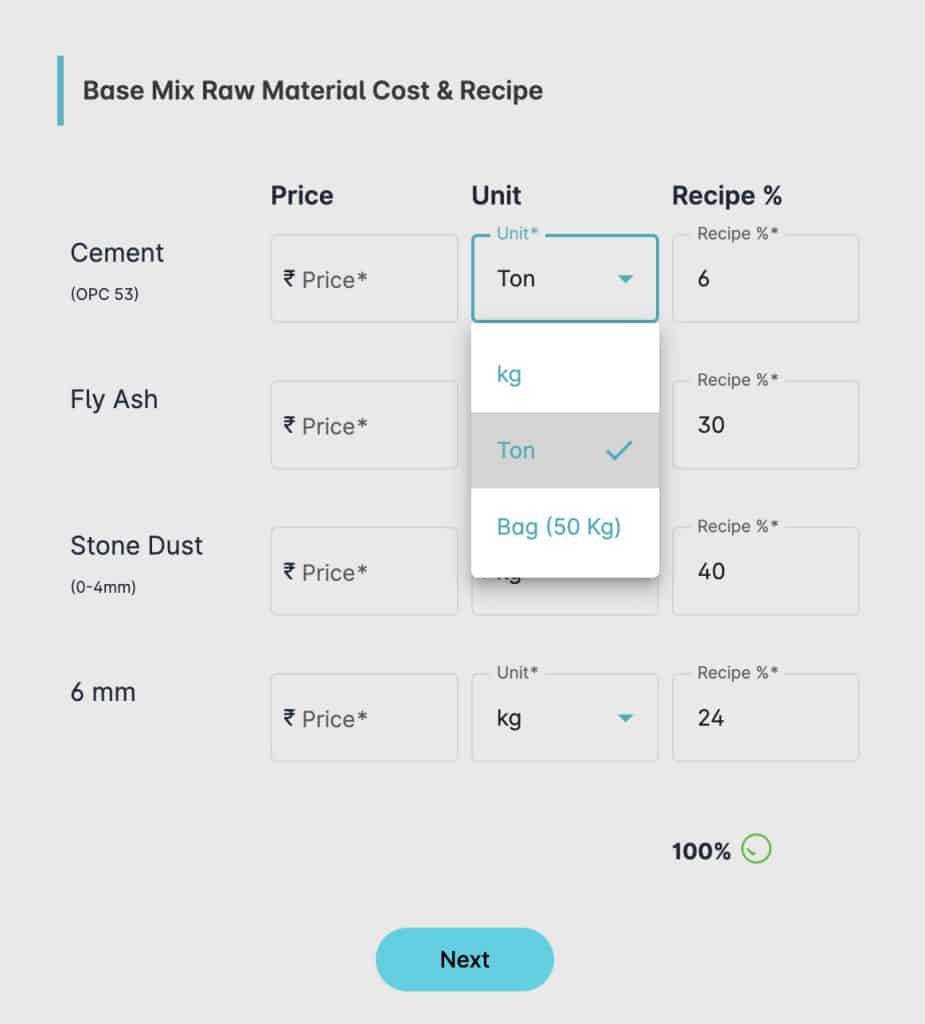The image size is (925, 1024).
Task: Select kg from the unit options list
Action: pyautogui.click(x=564, y=374)
